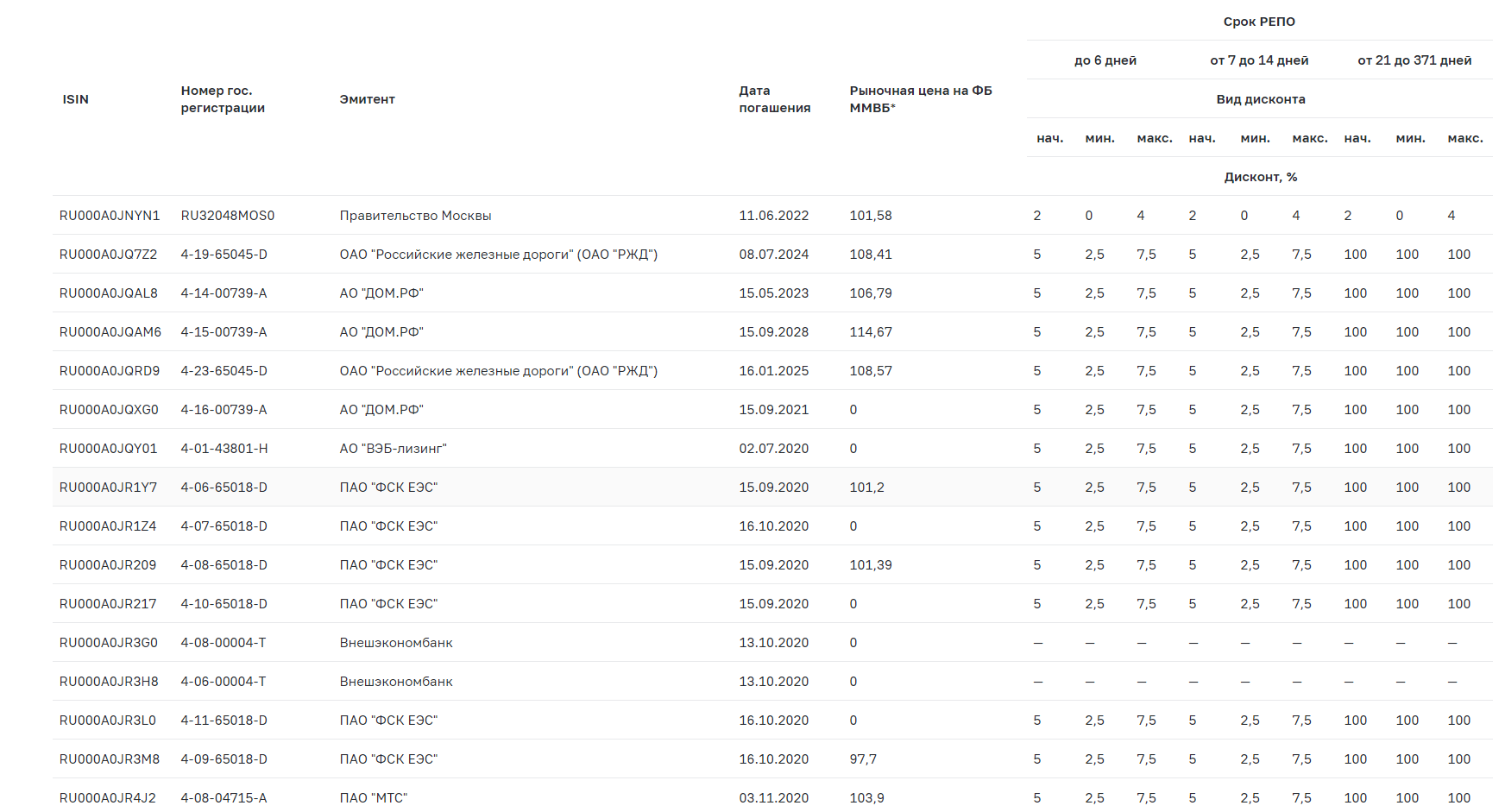
Task: Click market price 97,7 cell
Action: [862, 759]
